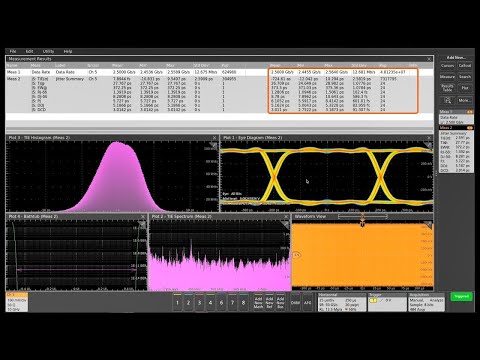Click Add New Math
Image resolution: width=480 pixels, height=360 pixels.
[258, 302]
